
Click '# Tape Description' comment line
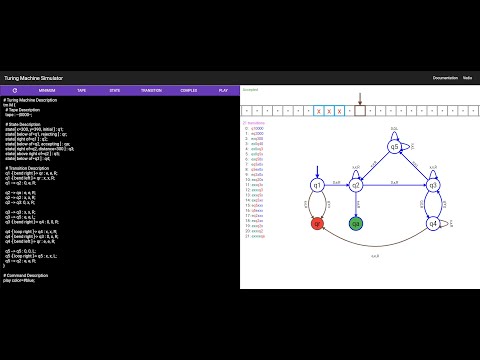[x=22, y=110]
